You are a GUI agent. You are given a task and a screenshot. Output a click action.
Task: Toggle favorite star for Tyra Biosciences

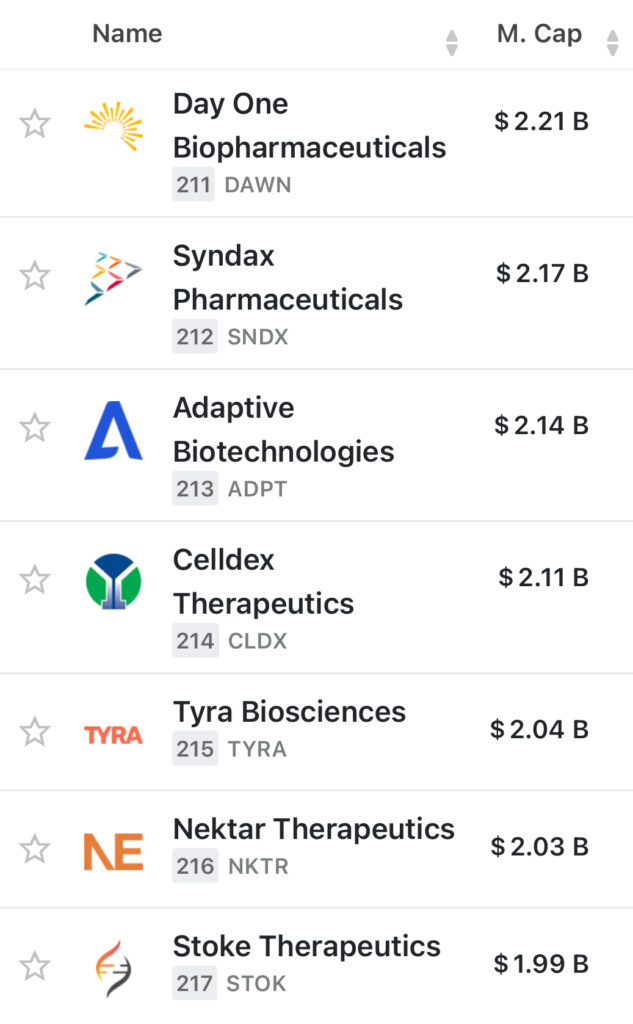[x=35, y=732]
